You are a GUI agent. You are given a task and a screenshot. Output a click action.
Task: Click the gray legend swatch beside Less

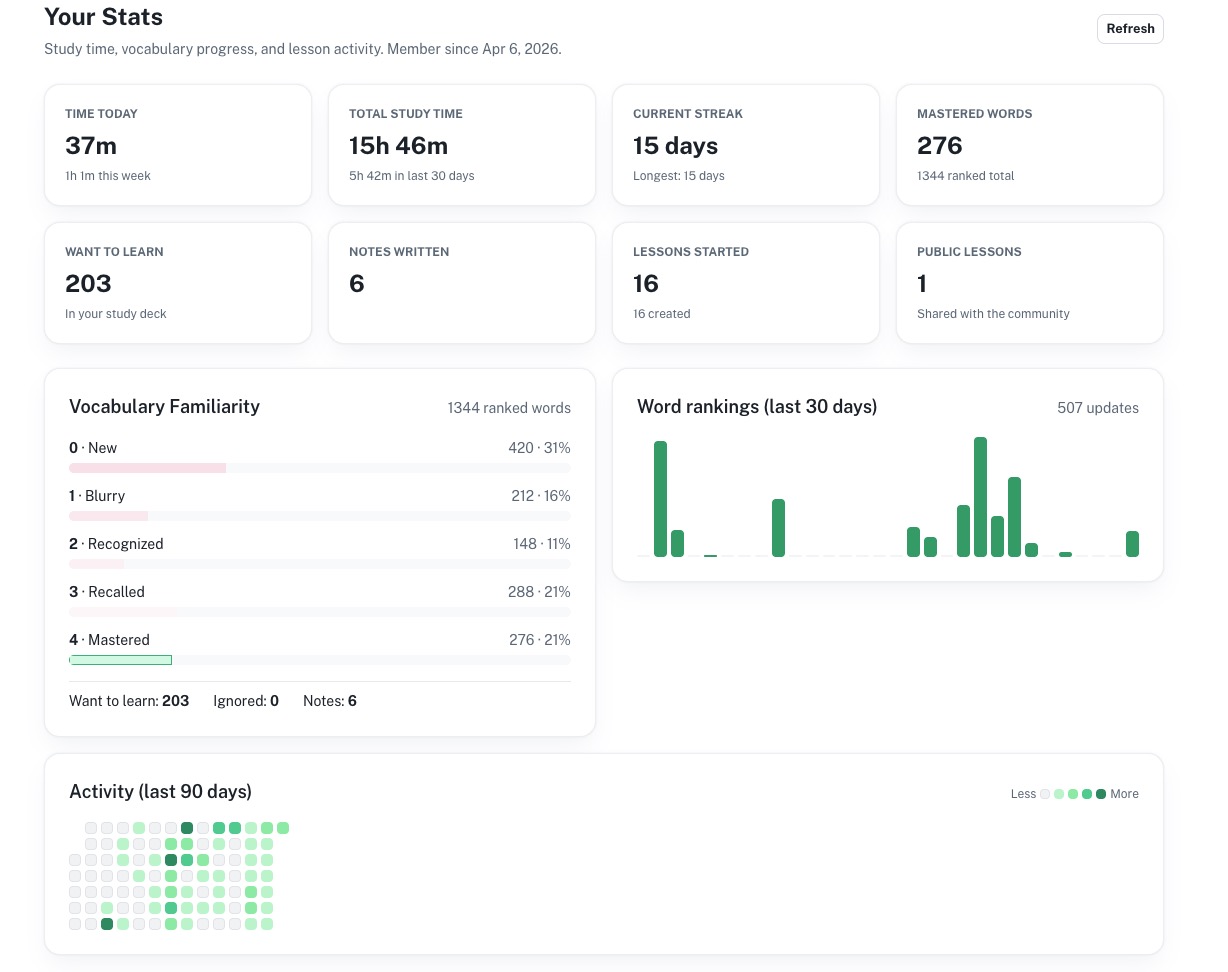tap(1045, 794)
